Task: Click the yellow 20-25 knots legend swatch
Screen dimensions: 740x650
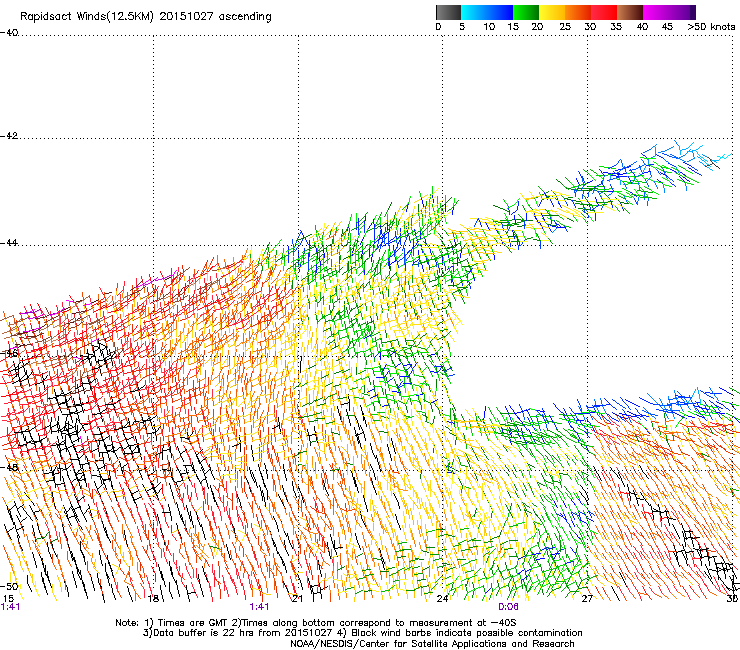Action: [x=552, y=12]
